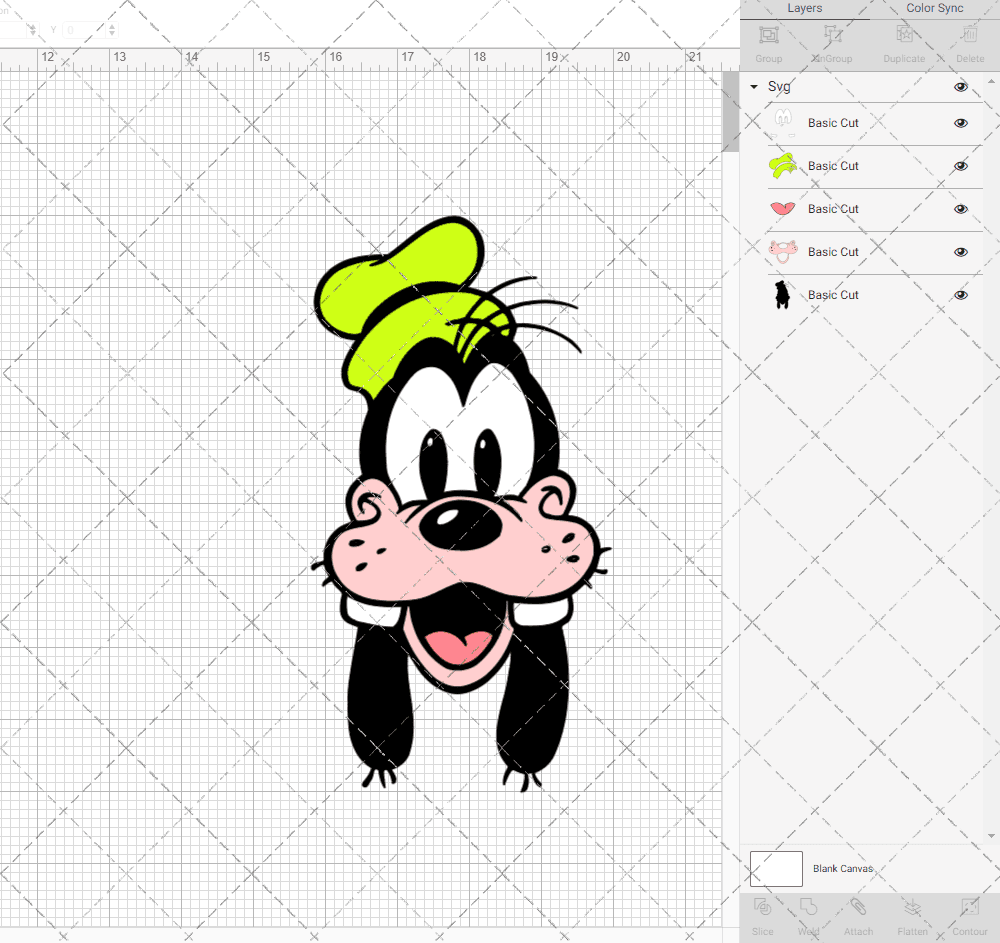Click the Blank Canvas label
Image resolution: width=1000 pixels, height=943 pixels.
click(x=842, y=868)
